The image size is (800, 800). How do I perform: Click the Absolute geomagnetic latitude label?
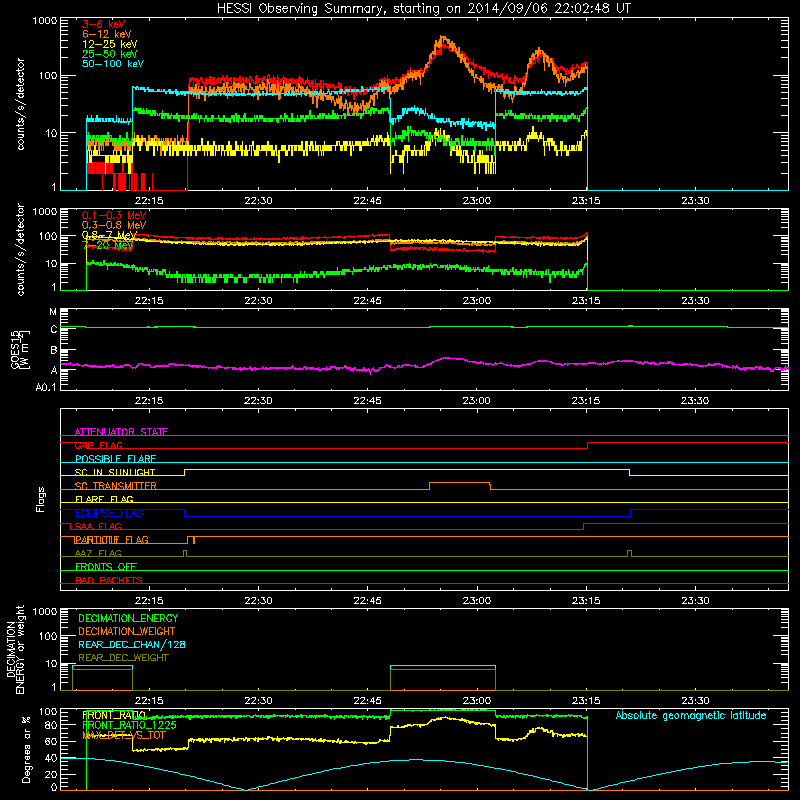(x=691, y=716)
